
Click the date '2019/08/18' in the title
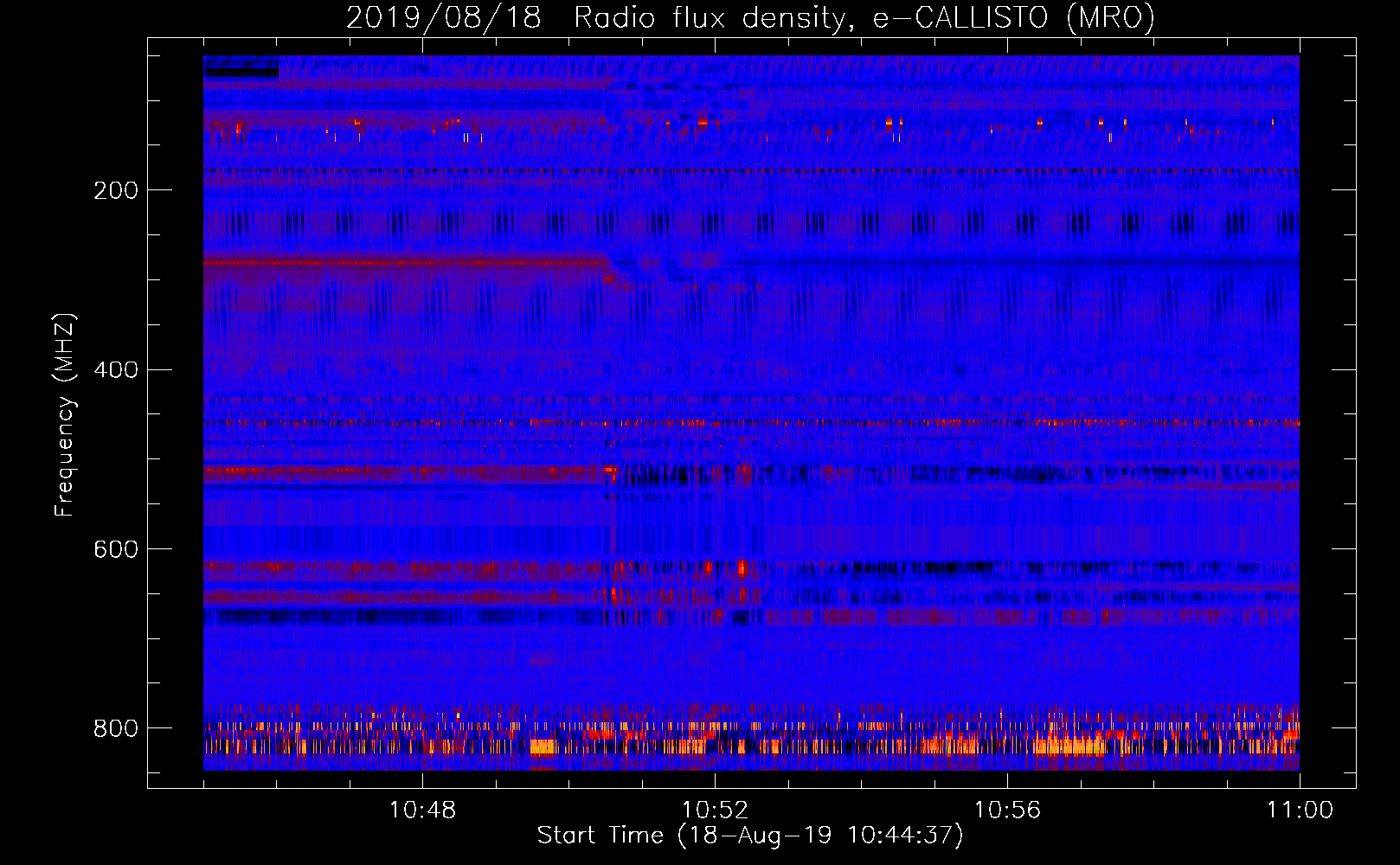[444, 18]
